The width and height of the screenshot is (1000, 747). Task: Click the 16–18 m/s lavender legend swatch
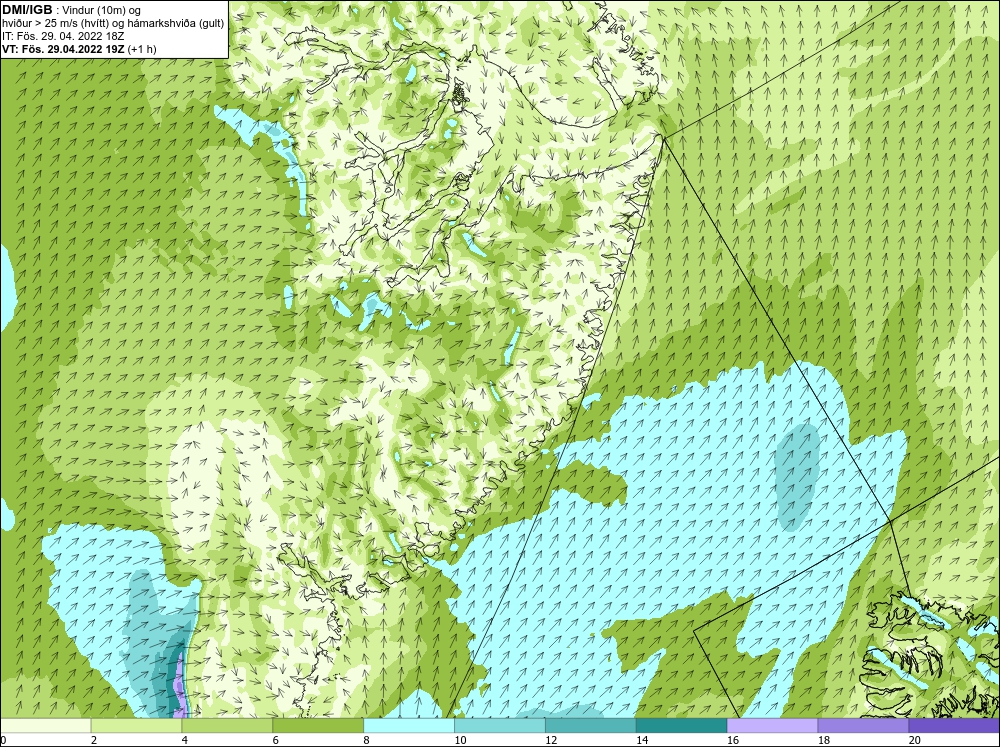(x=772, y=725)
